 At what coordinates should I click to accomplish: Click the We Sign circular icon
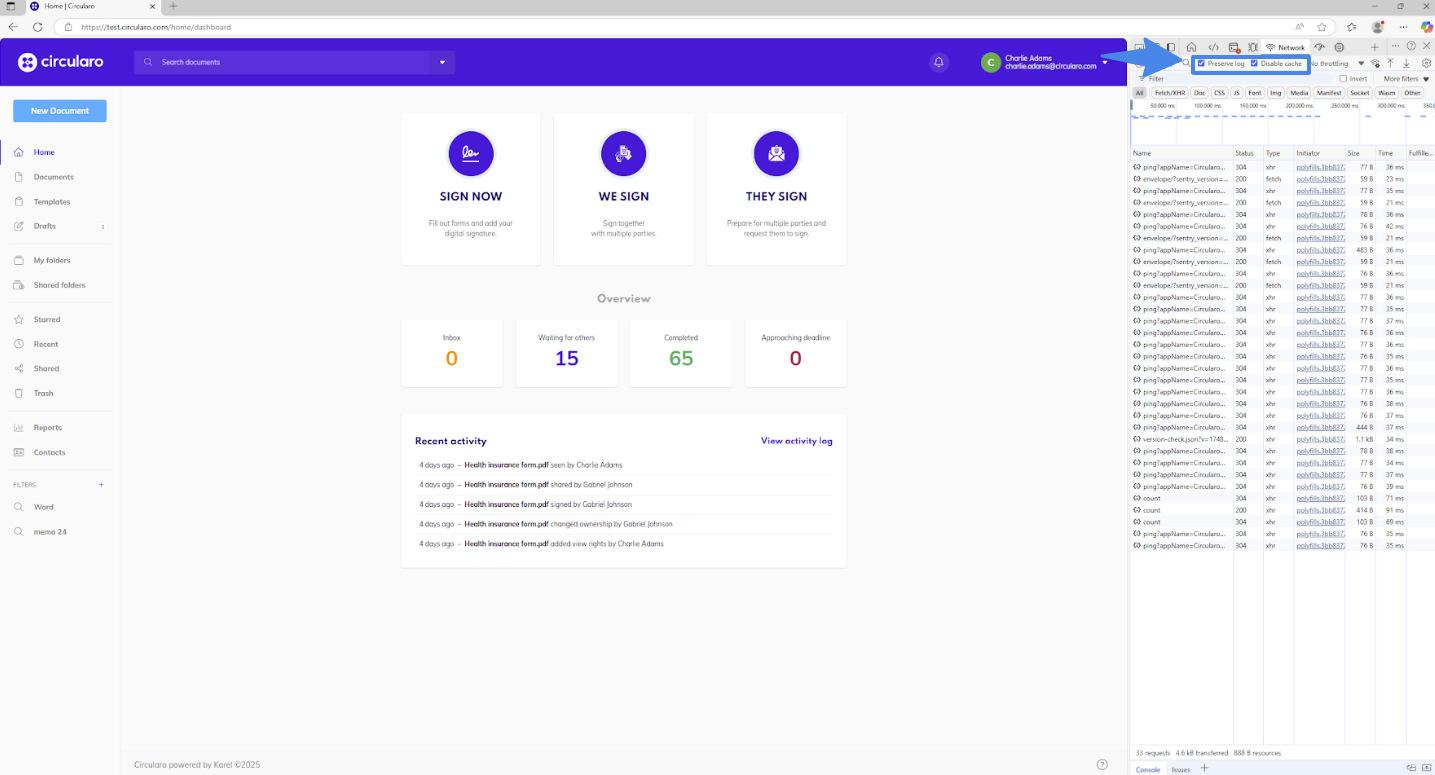pyautogui.click(x=623, y=154)
